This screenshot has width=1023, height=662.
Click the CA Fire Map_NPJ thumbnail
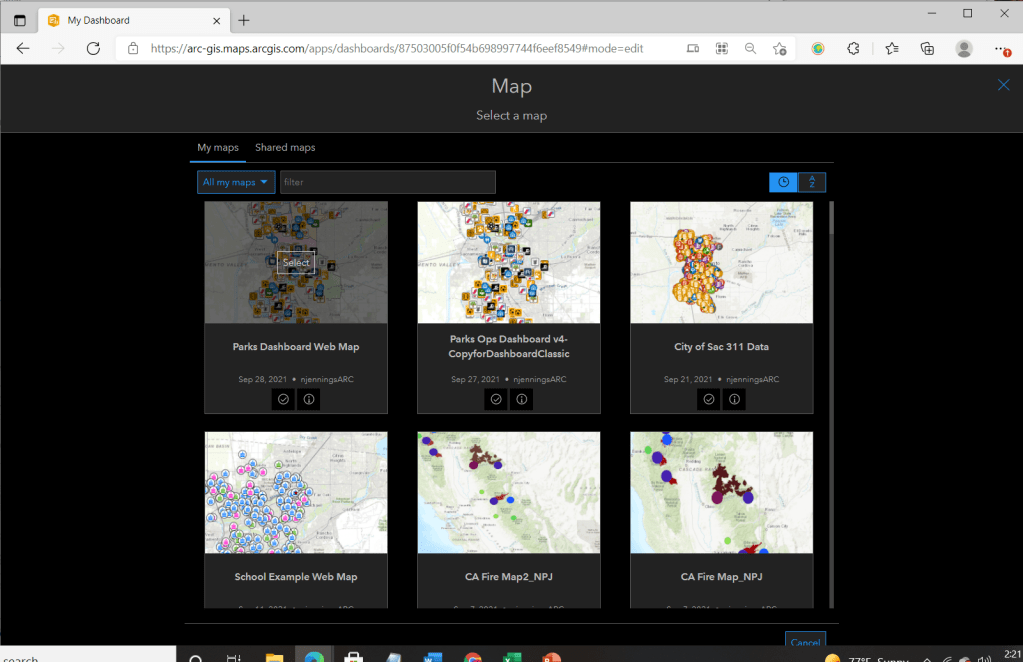(721, 492)
